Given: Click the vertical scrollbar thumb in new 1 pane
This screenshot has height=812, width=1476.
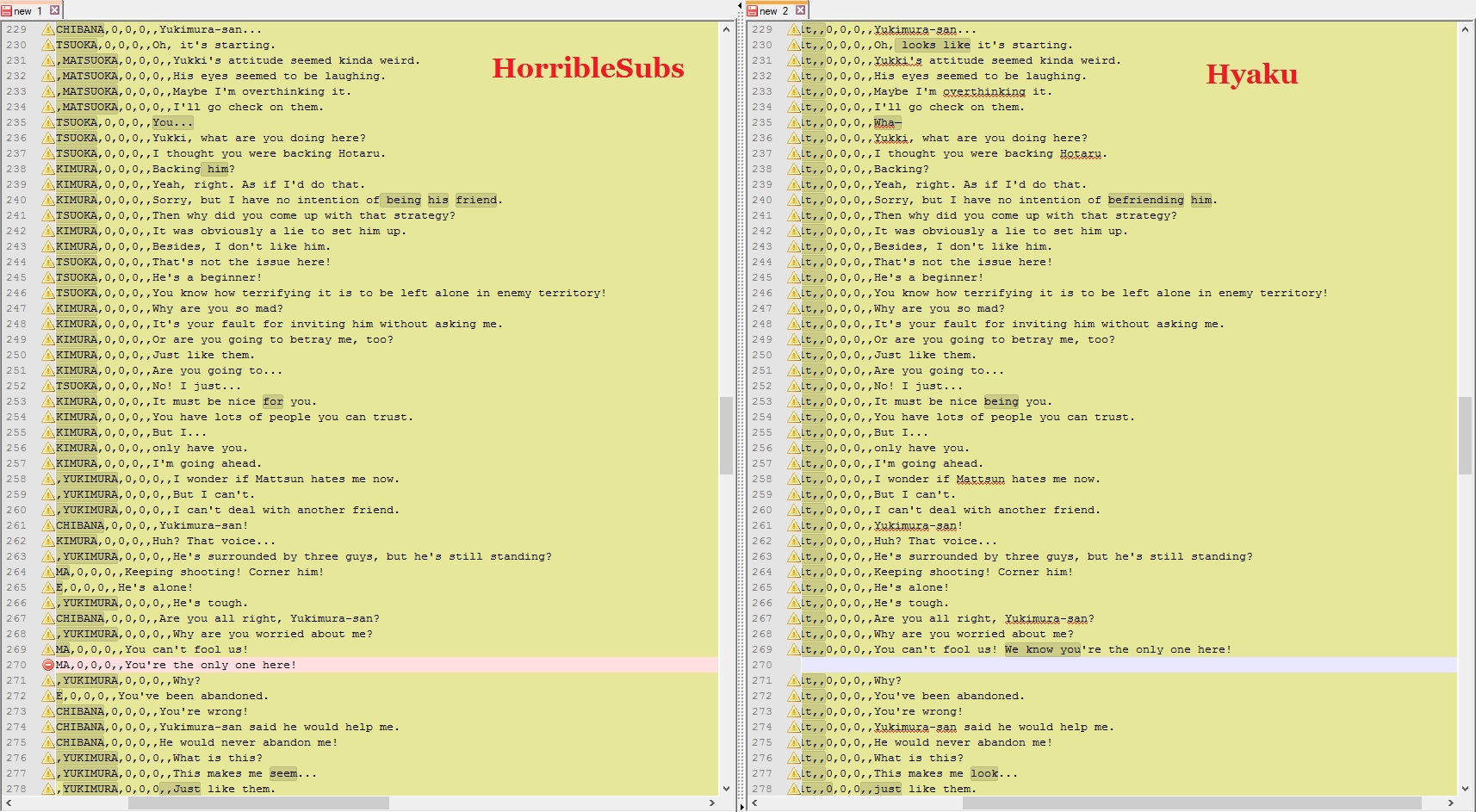Looking at the screenshot, I should tap(726, 435).
